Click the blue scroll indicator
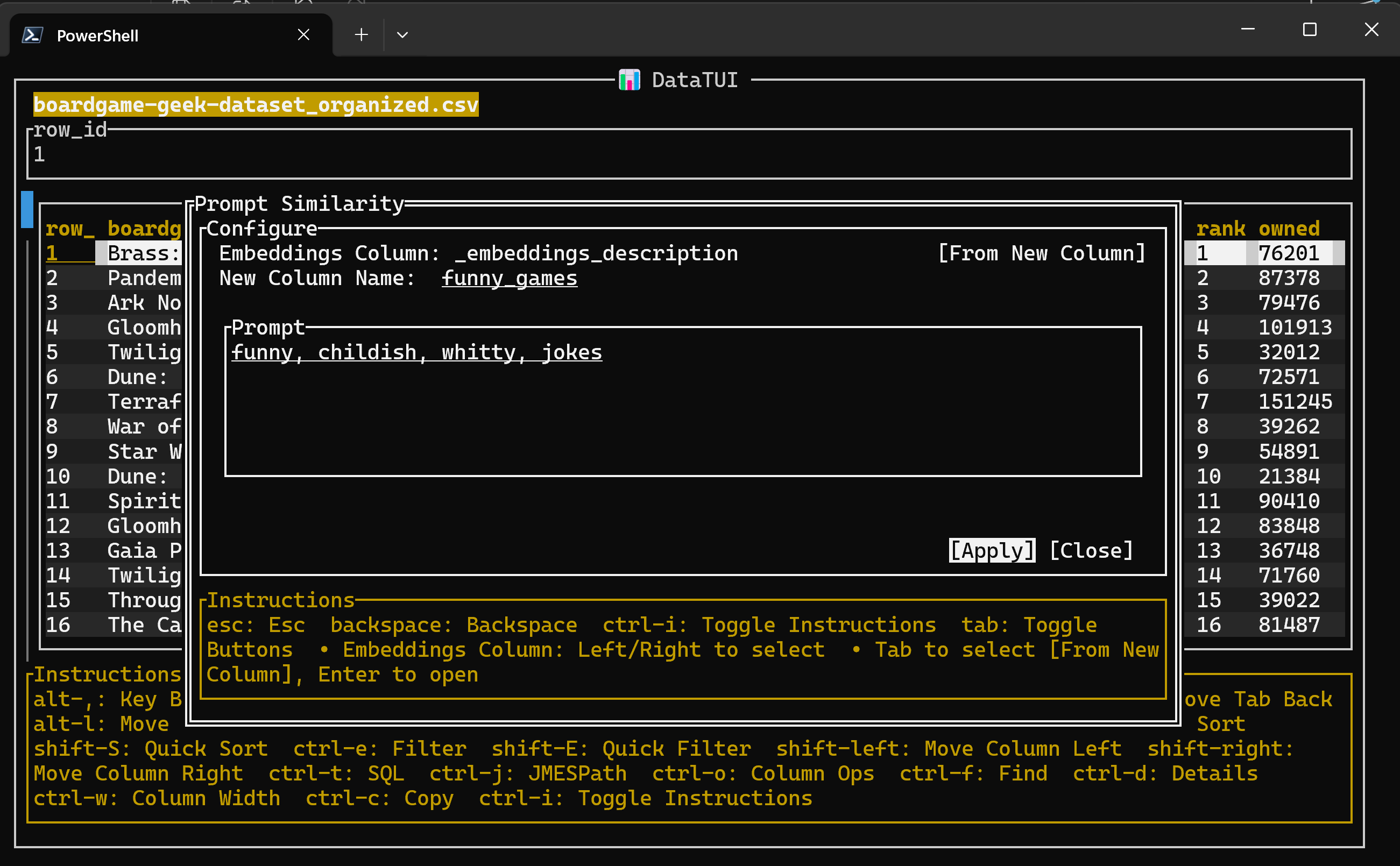The width and height of the screenshot is (1400, 866). point(27,209)
